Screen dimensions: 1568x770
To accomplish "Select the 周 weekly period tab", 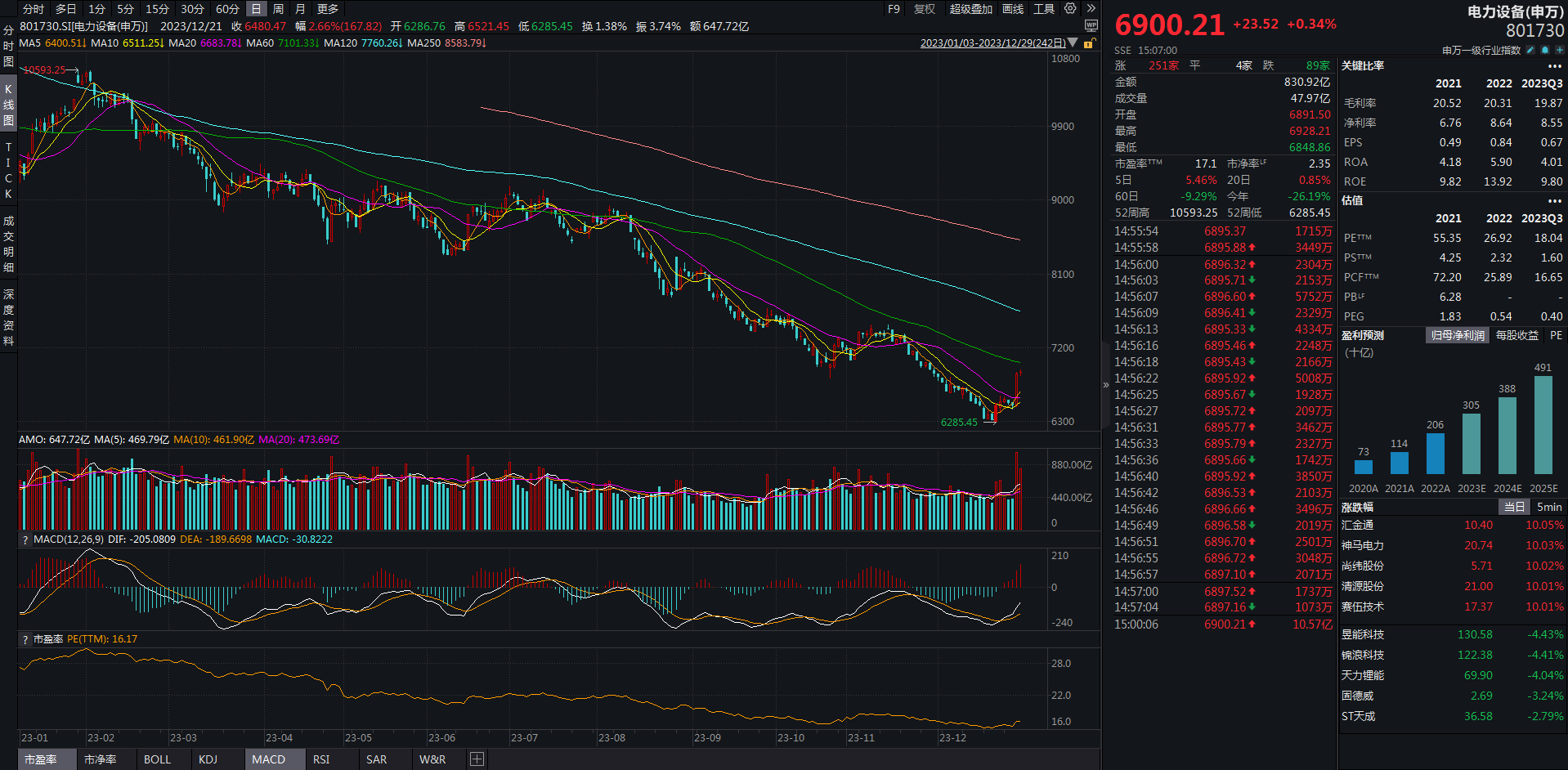I will coord(278,9).
